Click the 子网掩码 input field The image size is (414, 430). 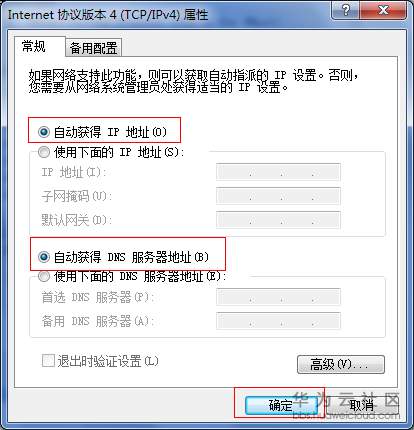point(278,196)
